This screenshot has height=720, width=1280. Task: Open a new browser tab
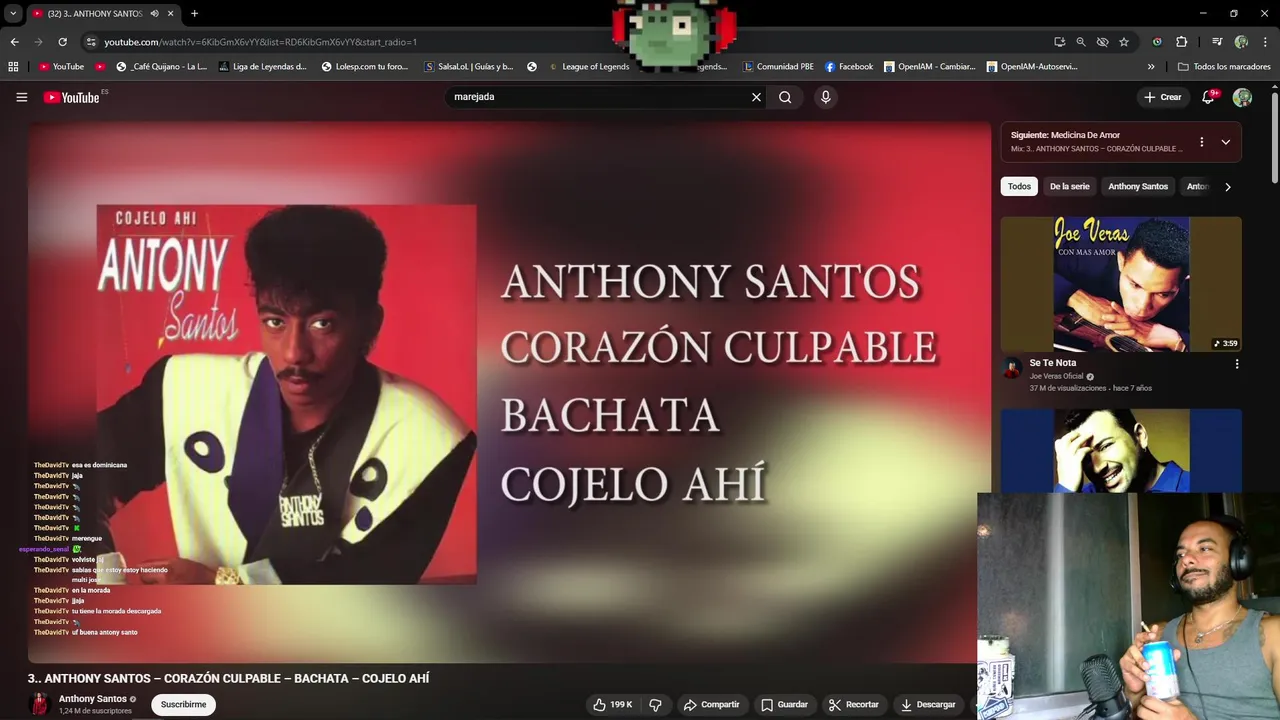point(194,14)
